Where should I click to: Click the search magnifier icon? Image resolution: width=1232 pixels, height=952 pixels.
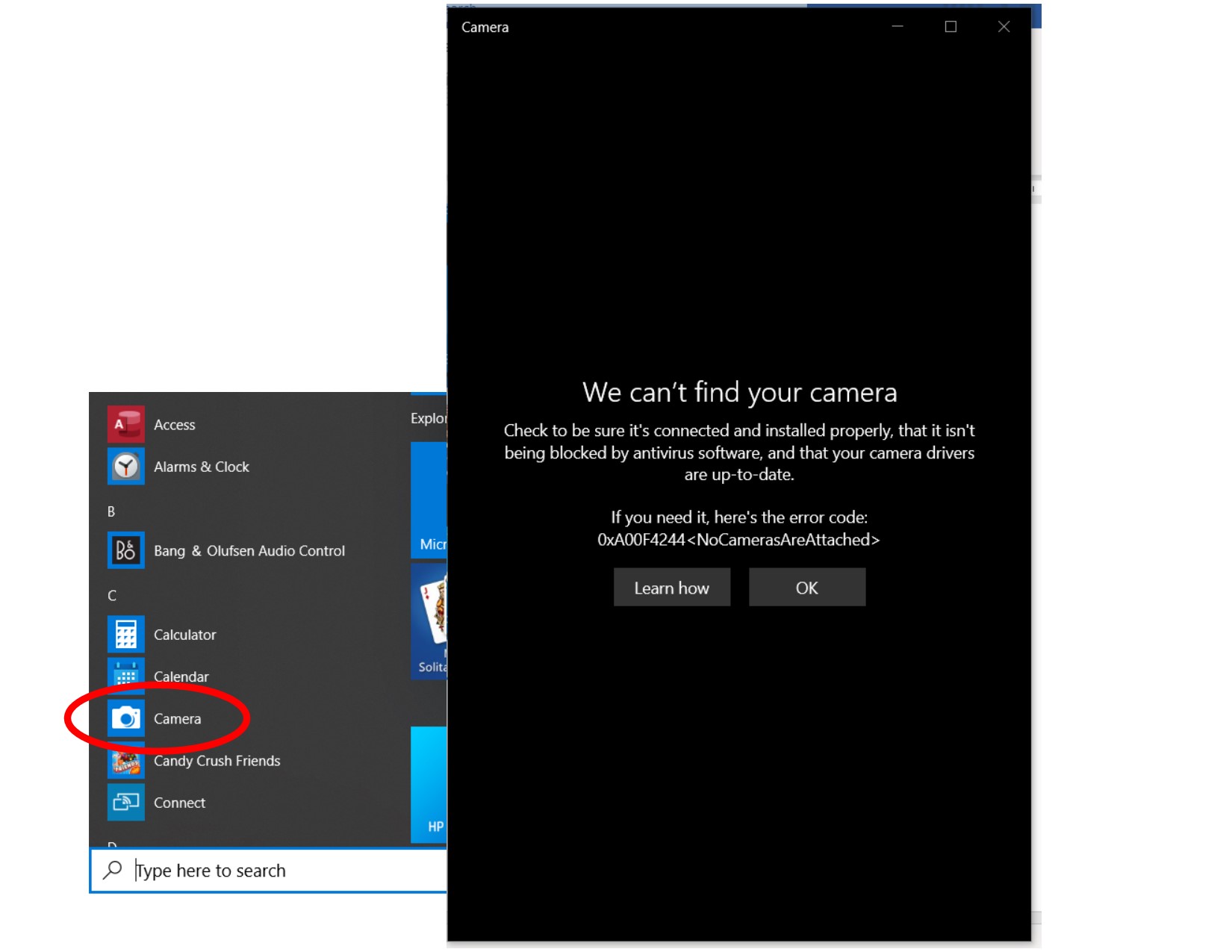[113, 870]
